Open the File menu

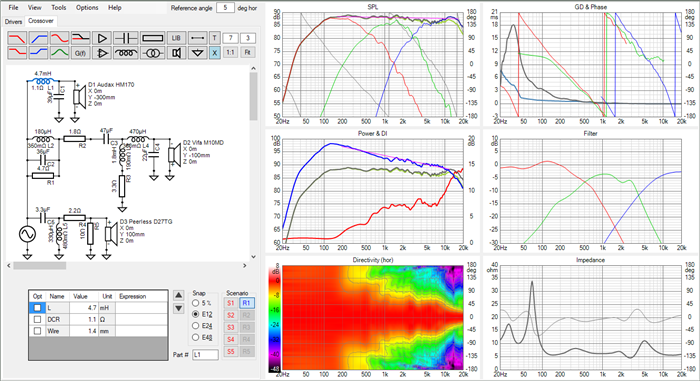13,8
